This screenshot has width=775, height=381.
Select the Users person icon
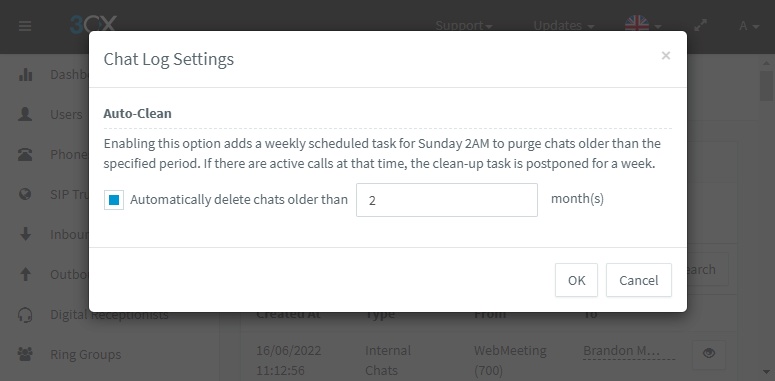[x=25, y=114]
